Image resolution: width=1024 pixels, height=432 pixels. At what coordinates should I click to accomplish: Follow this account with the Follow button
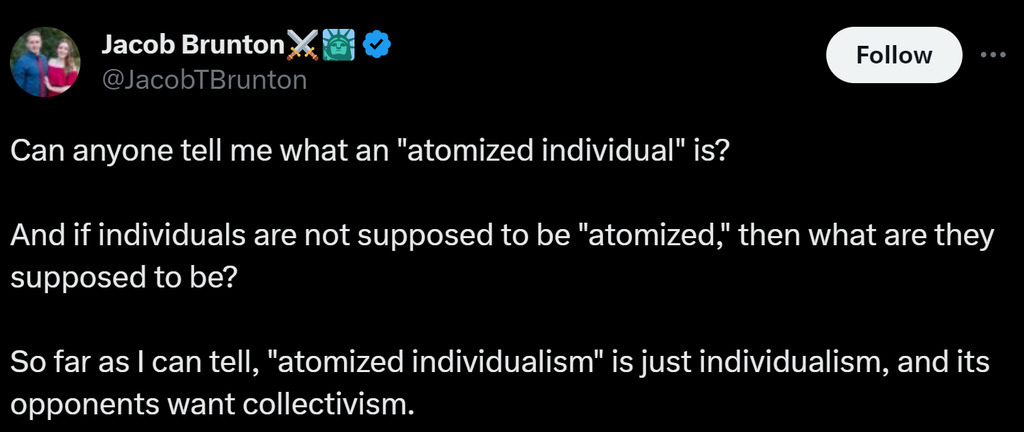(893, 55)
